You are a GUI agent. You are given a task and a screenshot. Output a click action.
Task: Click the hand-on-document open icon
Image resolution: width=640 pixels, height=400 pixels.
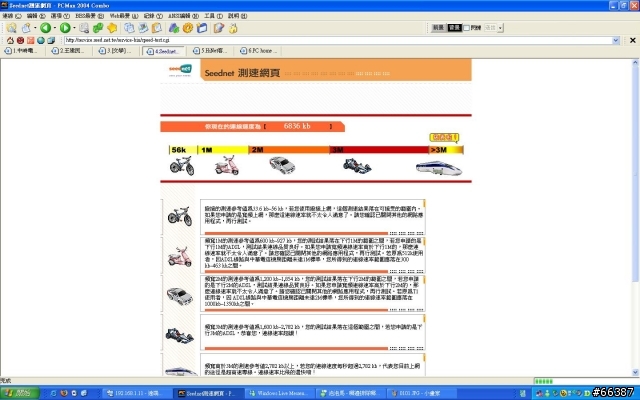pos(26,28)
